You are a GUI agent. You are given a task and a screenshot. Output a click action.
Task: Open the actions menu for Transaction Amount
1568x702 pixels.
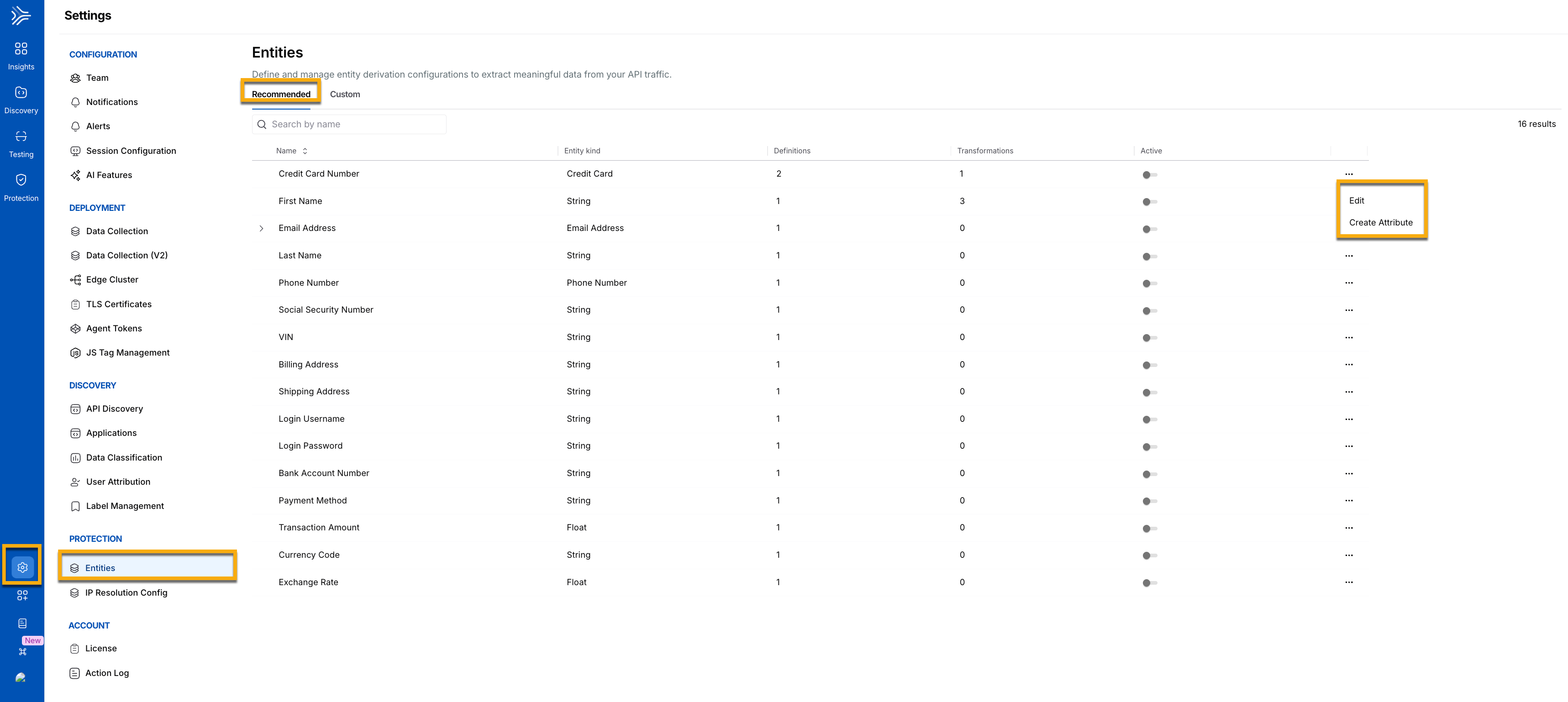[1349, 528]
